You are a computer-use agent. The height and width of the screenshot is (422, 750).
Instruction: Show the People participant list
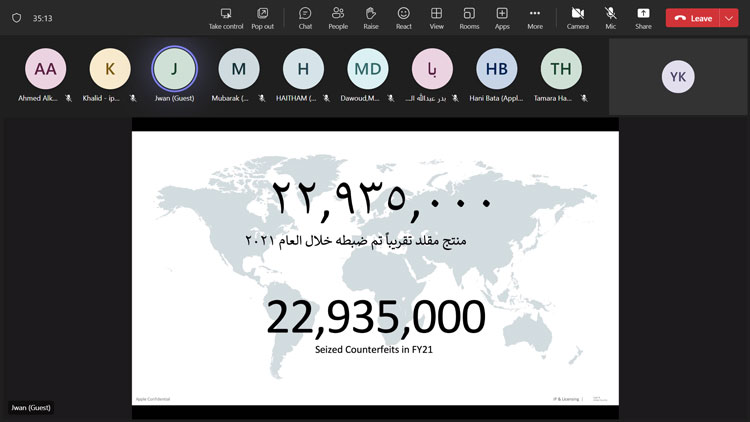[338, 17]
